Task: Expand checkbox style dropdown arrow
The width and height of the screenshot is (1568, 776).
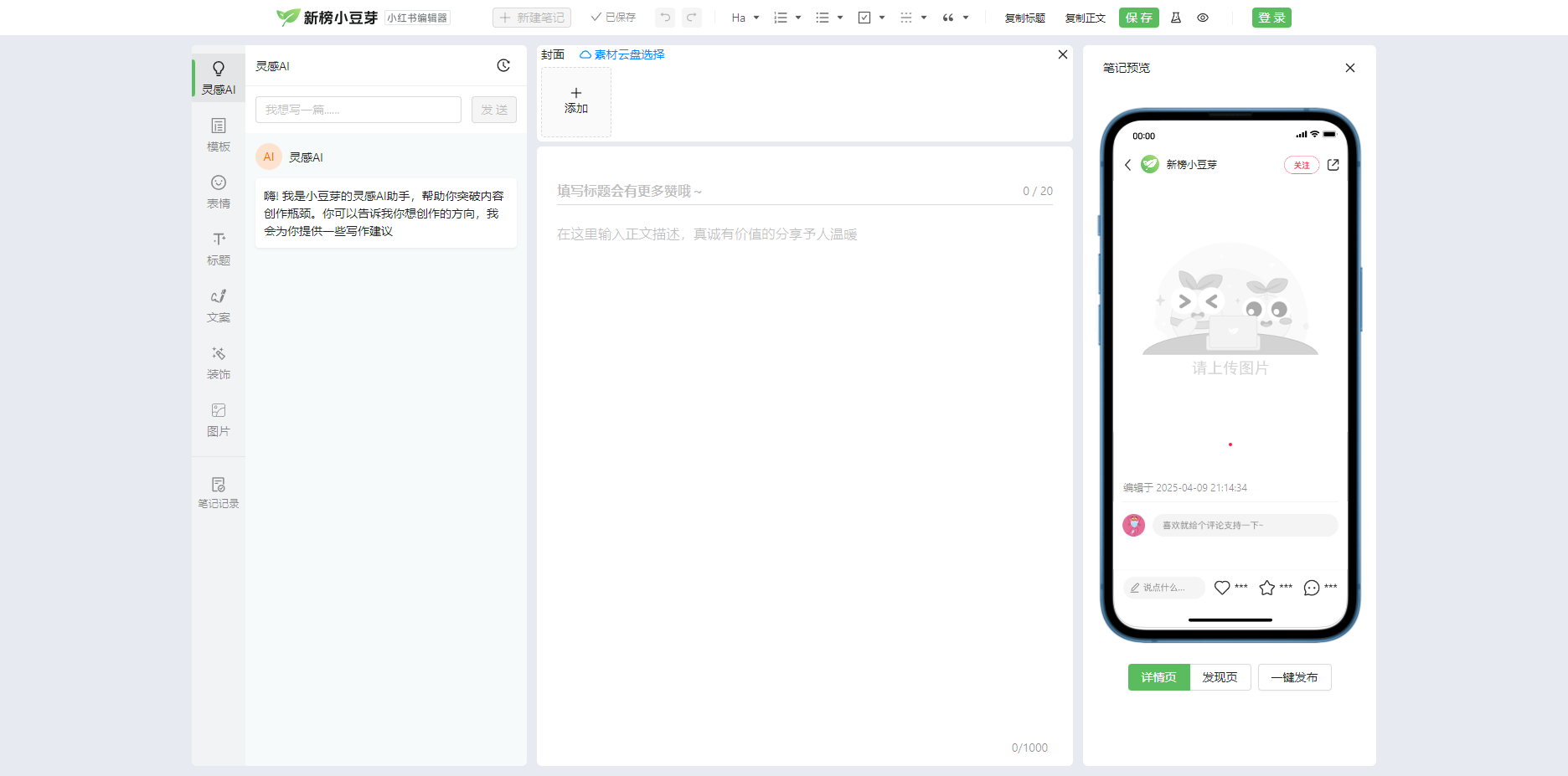Action: click(x=882, y=18)
